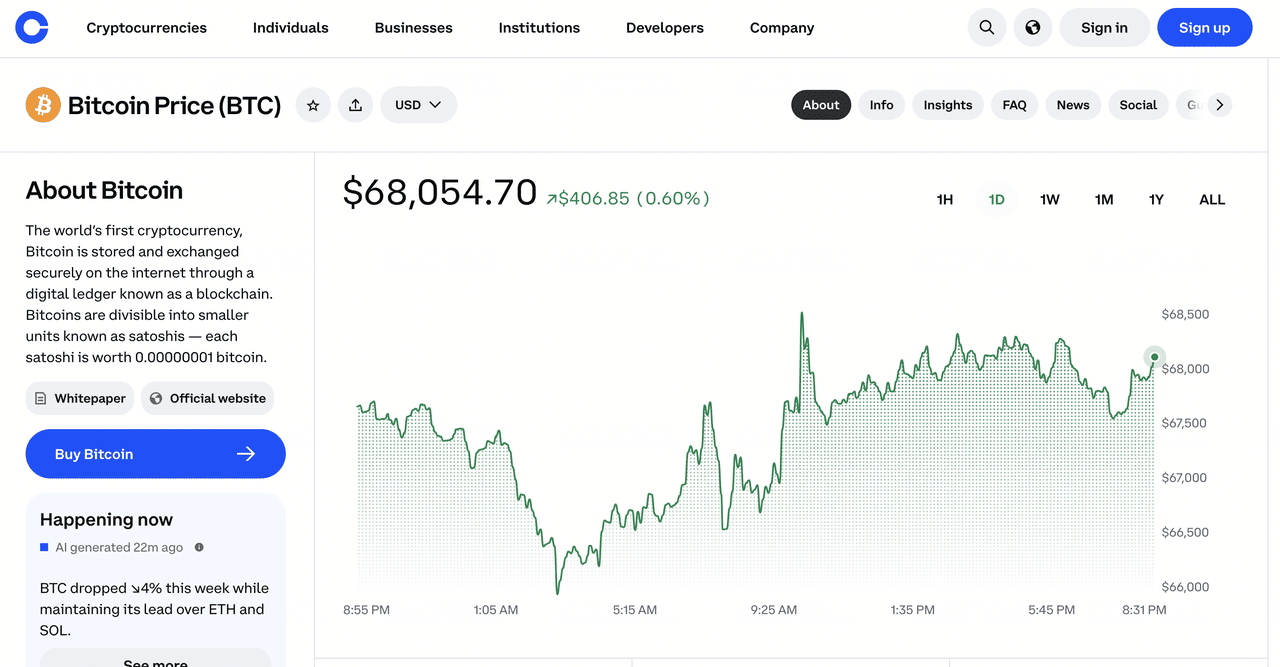The width and height of the screenshot is (1280, 667).
Task: Click the globe language icon
Action: click(x=1032, y=28)
